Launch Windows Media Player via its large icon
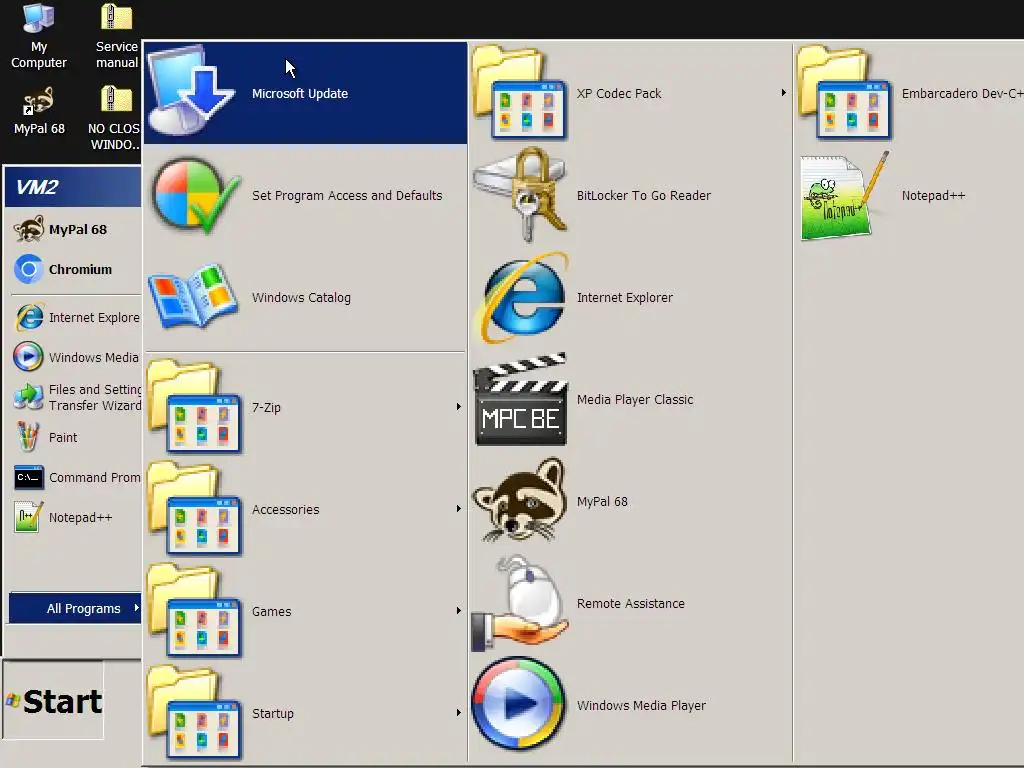The width and height of the screenshot is (1024, 768). 519,704
